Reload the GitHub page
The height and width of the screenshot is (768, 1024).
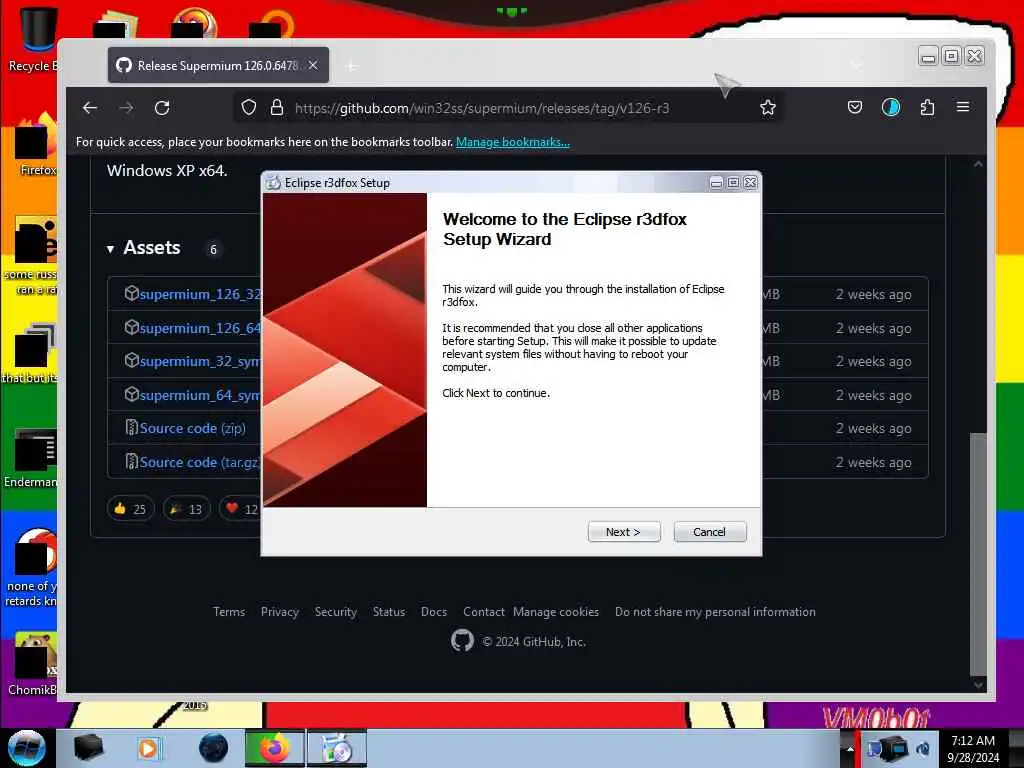(162, 108)
